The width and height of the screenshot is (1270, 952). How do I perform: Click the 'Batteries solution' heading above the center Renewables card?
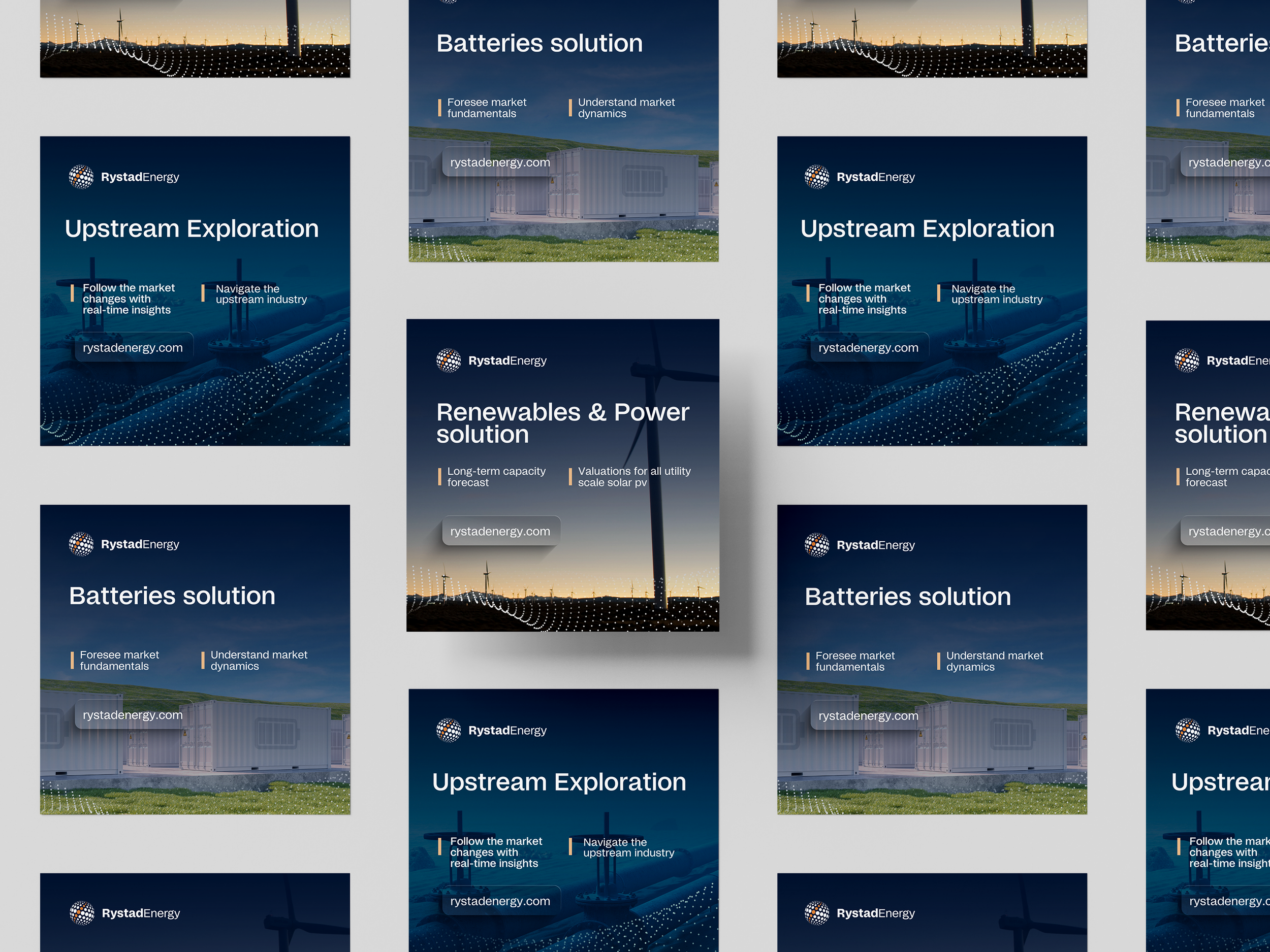click(x=539, y=43)
